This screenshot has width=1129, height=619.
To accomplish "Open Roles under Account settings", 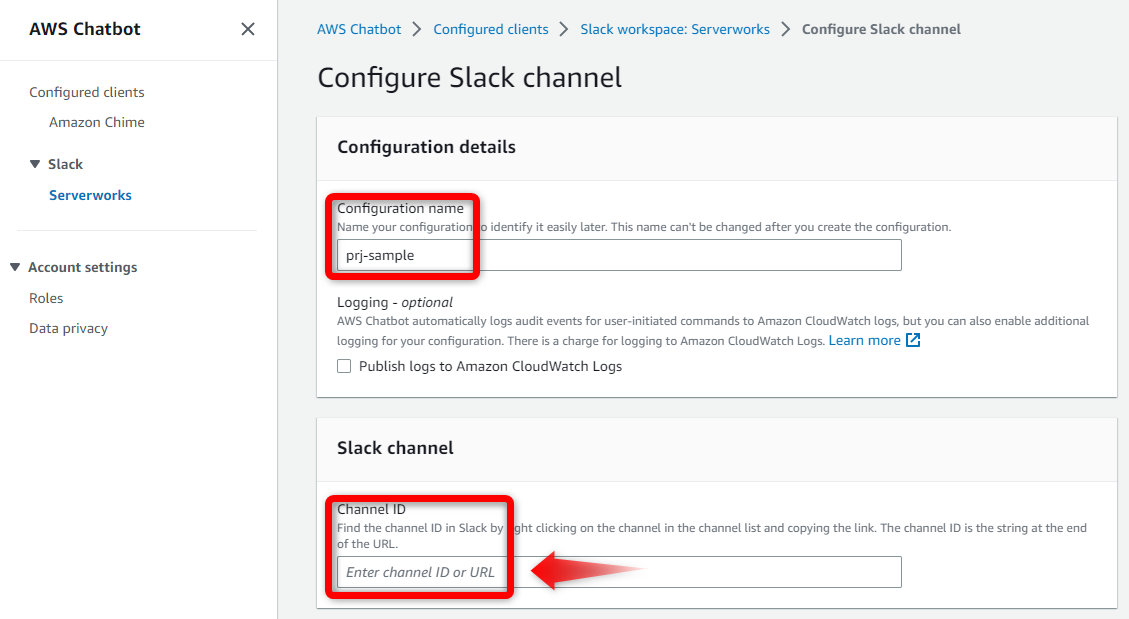I will [x=46, y=298].
